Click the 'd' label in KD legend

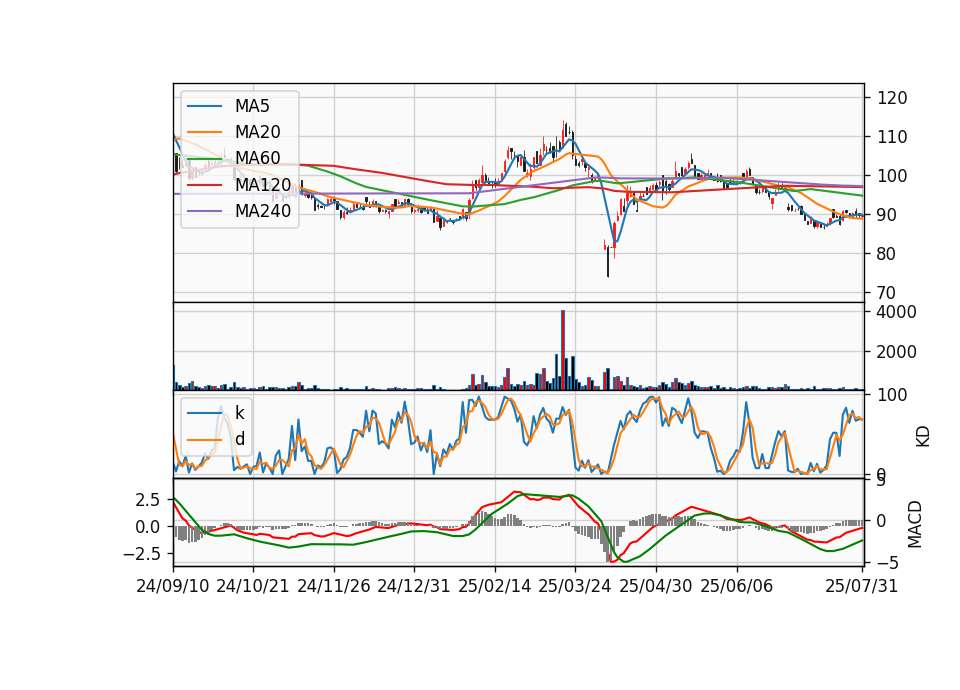pyautogui.click(x=240, y=439)
